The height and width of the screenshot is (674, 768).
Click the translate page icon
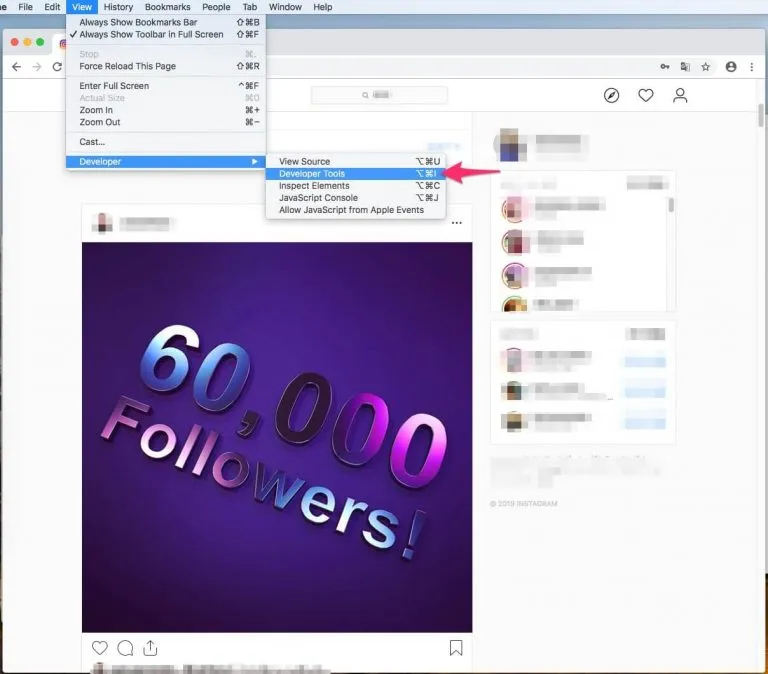(685, 67)
